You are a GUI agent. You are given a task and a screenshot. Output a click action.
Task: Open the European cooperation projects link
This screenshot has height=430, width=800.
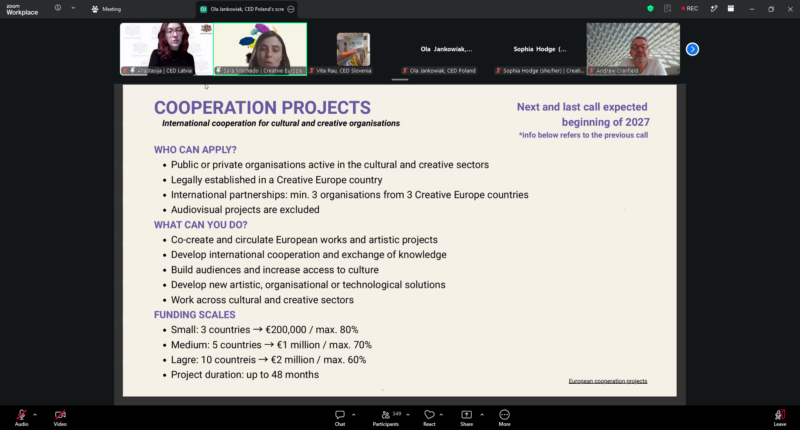click(608, 381)
